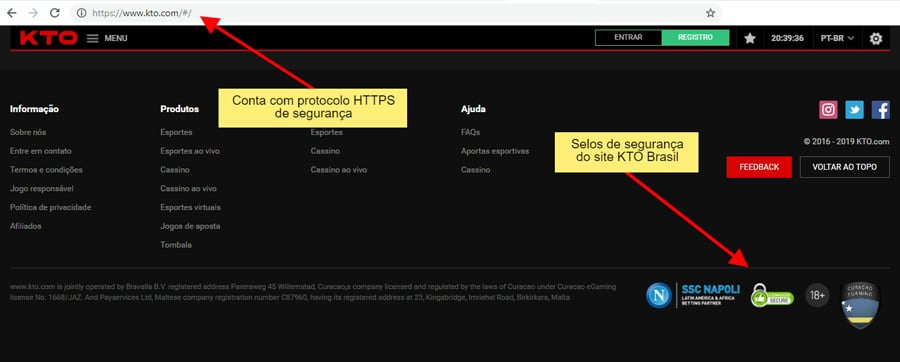
Task: Open Termos e condições link
Action: [46, 170]
